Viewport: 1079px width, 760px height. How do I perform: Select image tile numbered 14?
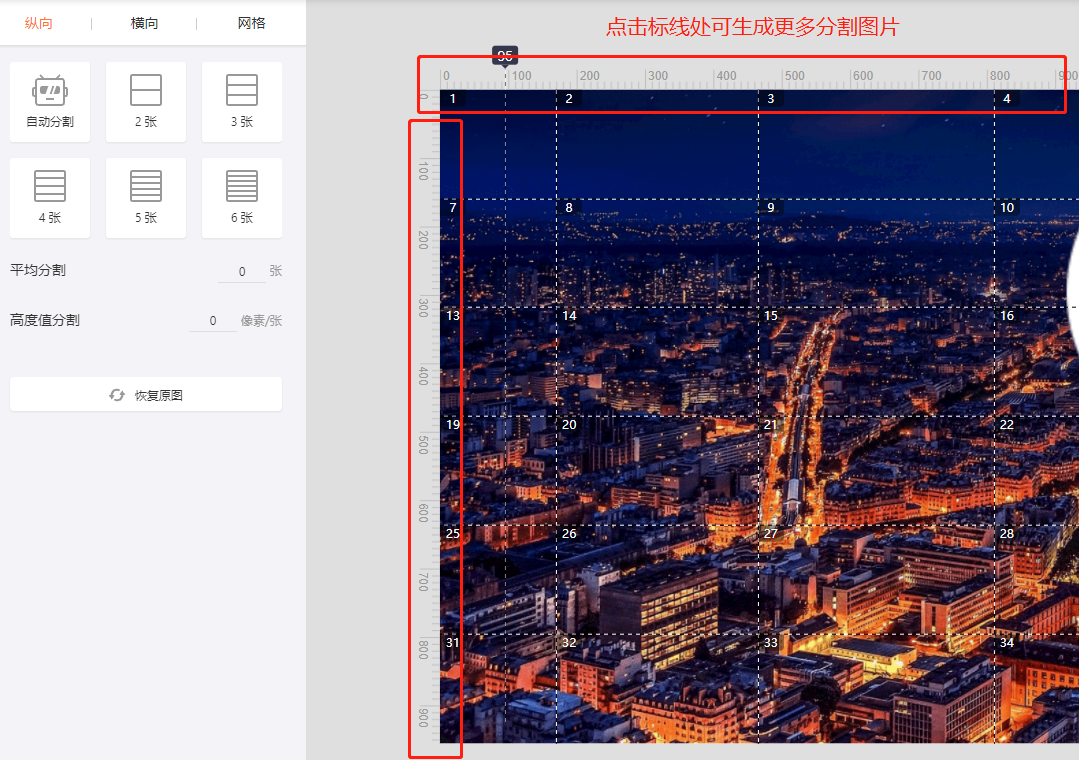pos(657,362)
